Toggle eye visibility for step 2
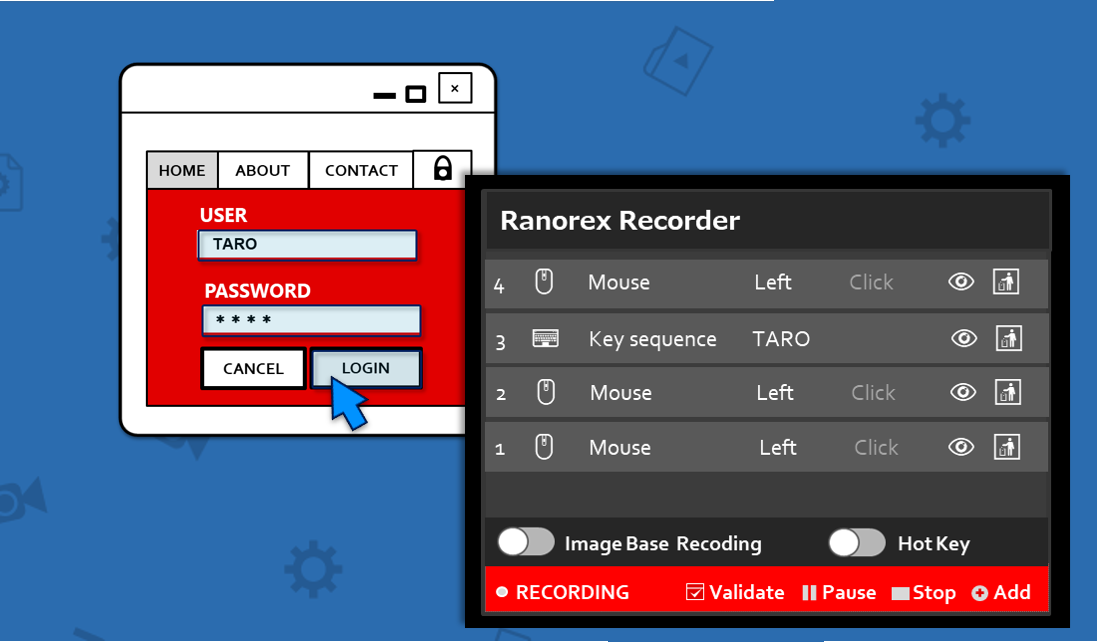The image size is (1104, 642). point(962,392)
